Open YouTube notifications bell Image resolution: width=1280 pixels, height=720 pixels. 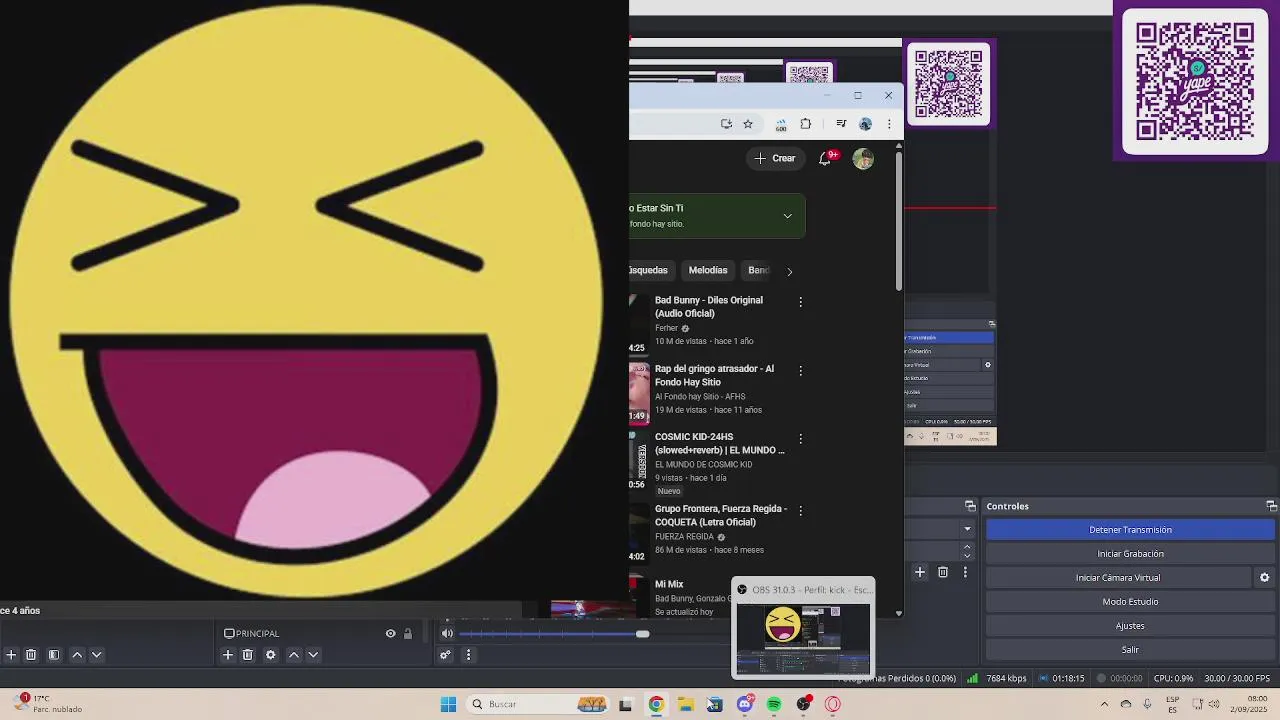826,158
